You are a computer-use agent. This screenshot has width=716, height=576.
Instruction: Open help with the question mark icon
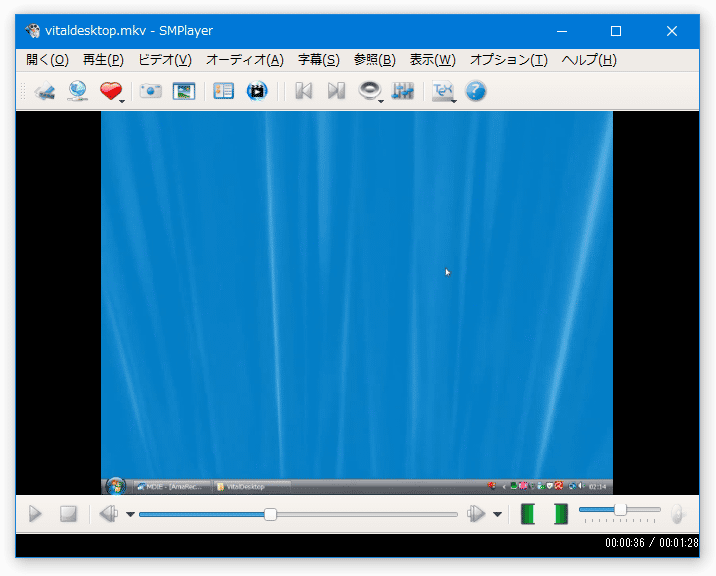pyautogui.click(x=476, y=91)
